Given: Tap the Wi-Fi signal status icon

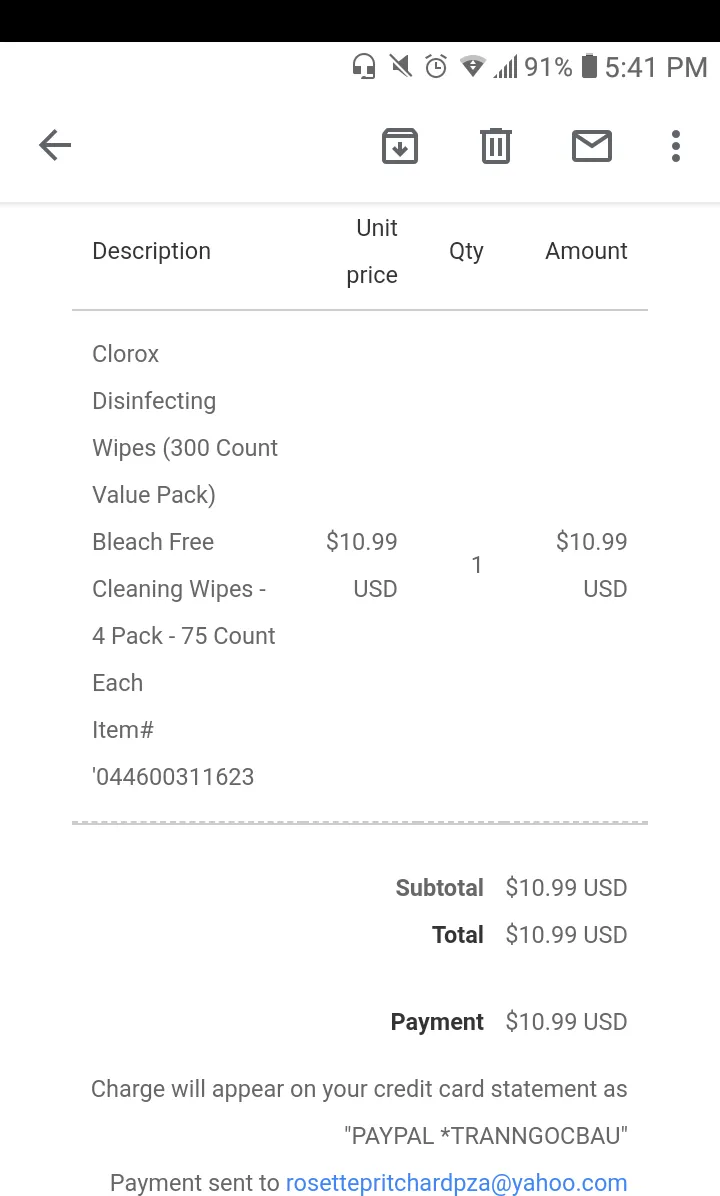Looking at the screenshot, I should [x=473, y=67].
